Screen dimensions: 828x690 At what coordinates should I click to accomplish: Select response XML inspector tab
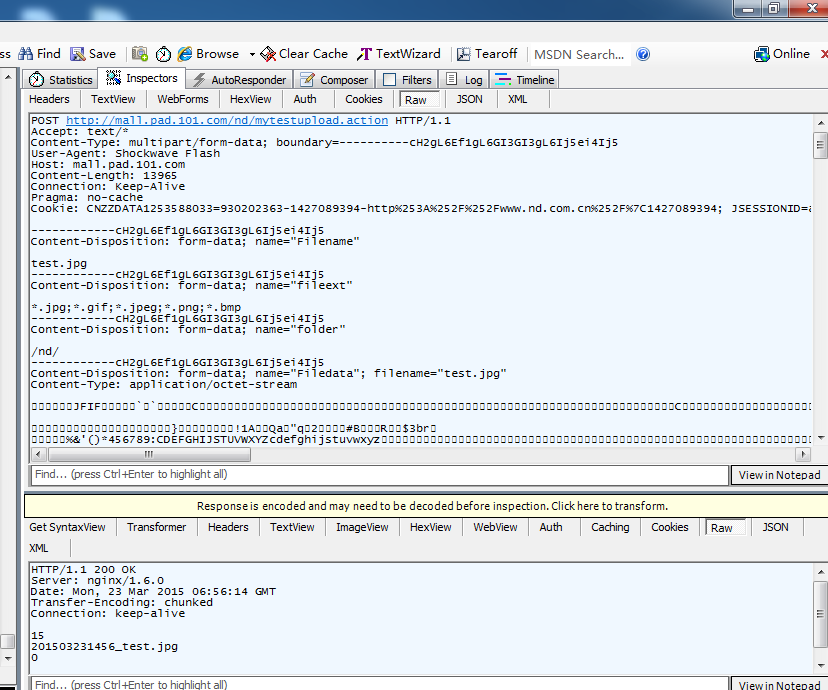(39, 548)
